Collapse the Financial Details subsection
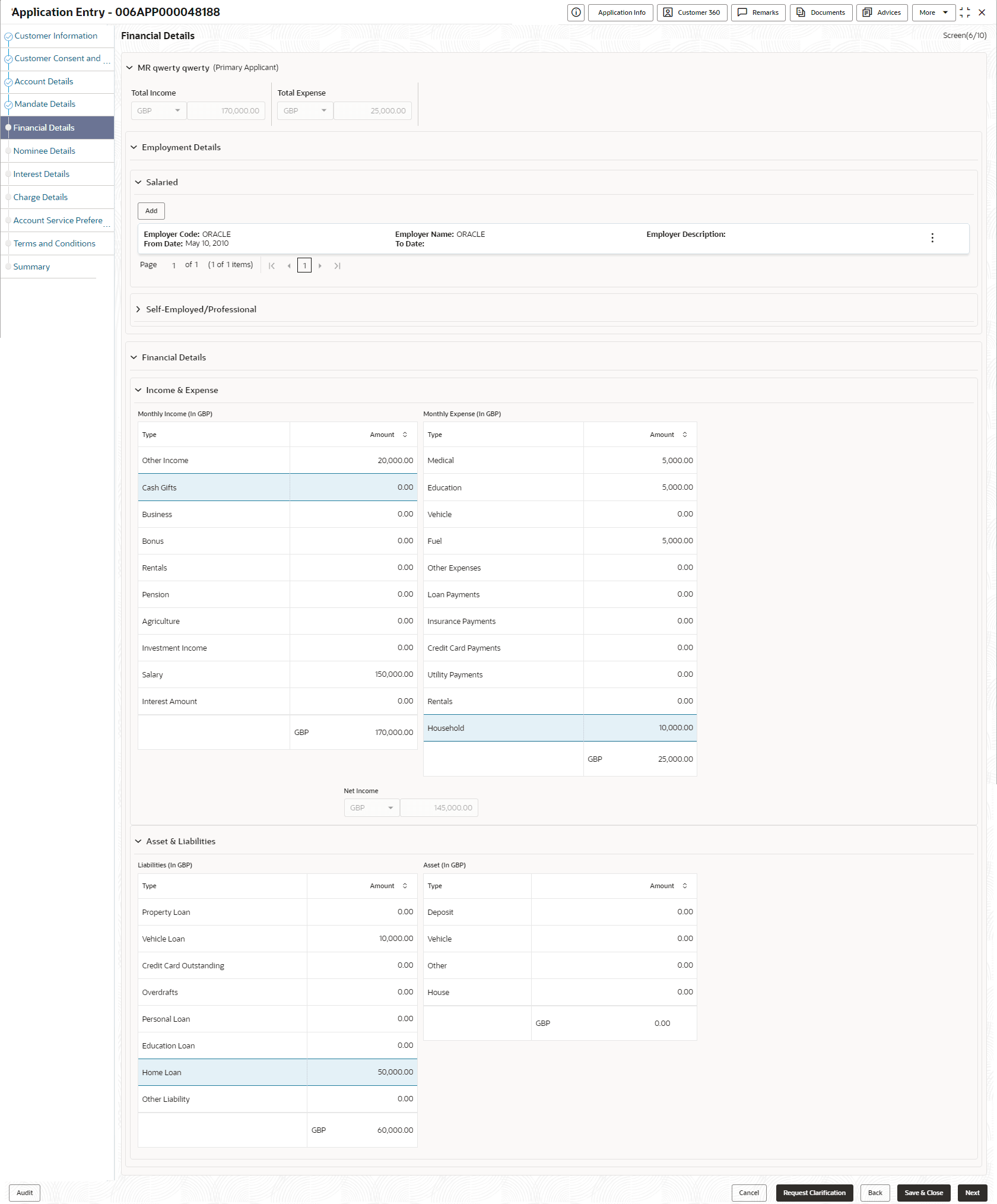This screenshot has width=997, height=1204. pyautogui.click(x=134, y=357)
